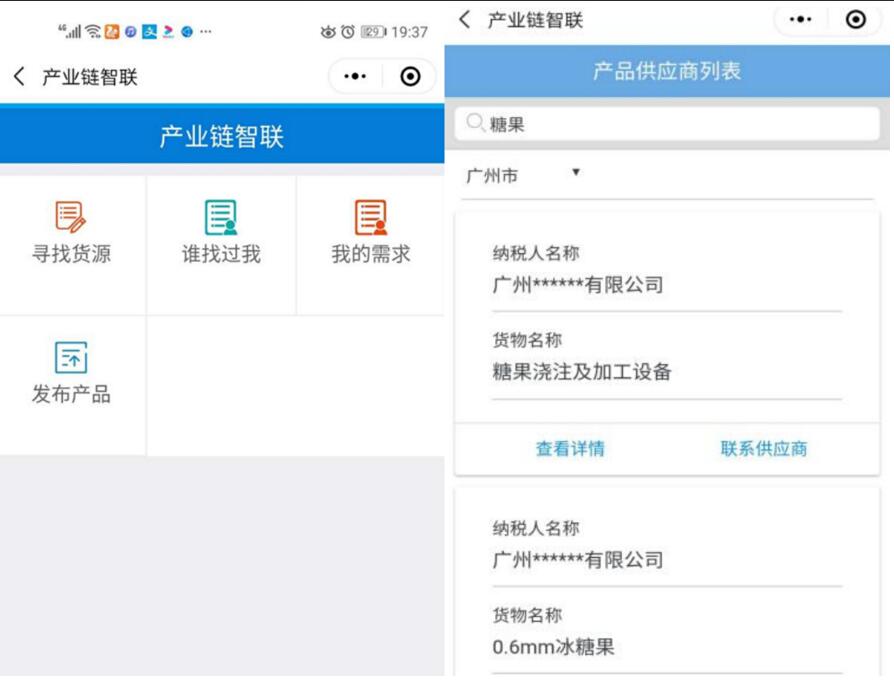
Task: Tap the blue 产品供应商列表 header bar
Action: (x=668, y=72)
